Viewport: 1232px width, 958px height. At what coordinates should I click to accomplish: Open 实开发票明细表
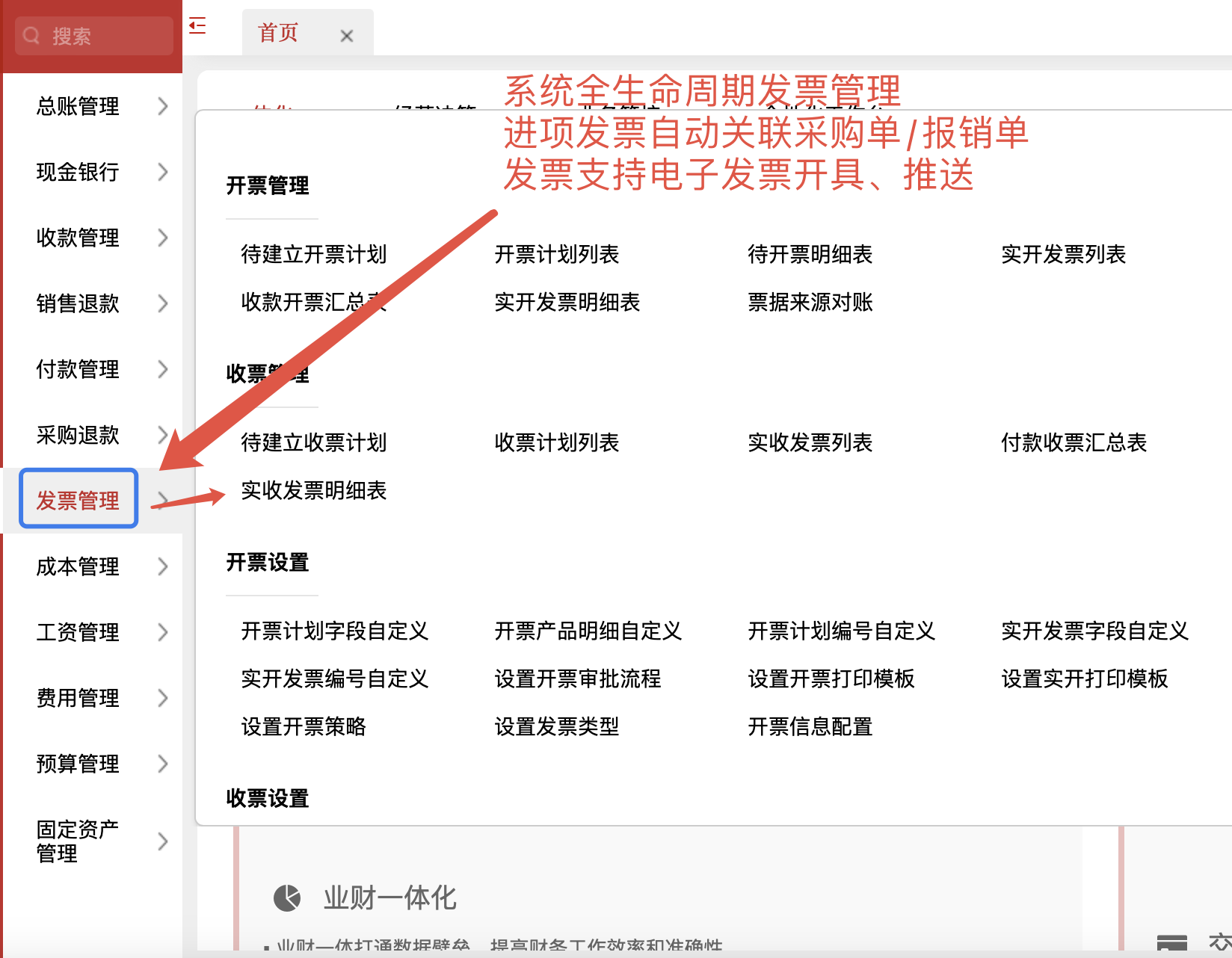coord(567,302)
